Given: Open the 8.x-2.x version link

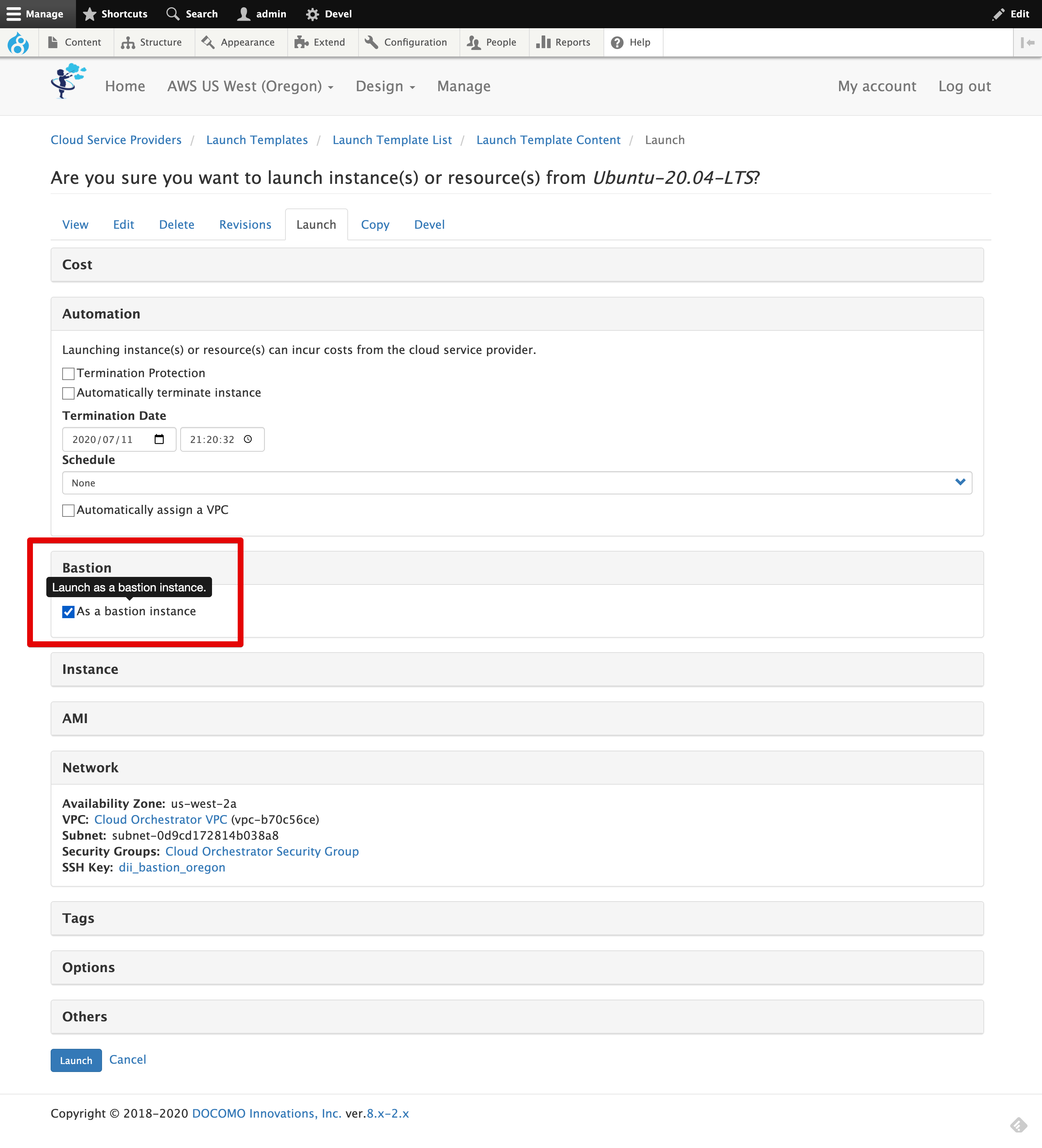Looking at the screenshot, I should click(388, 1113).
